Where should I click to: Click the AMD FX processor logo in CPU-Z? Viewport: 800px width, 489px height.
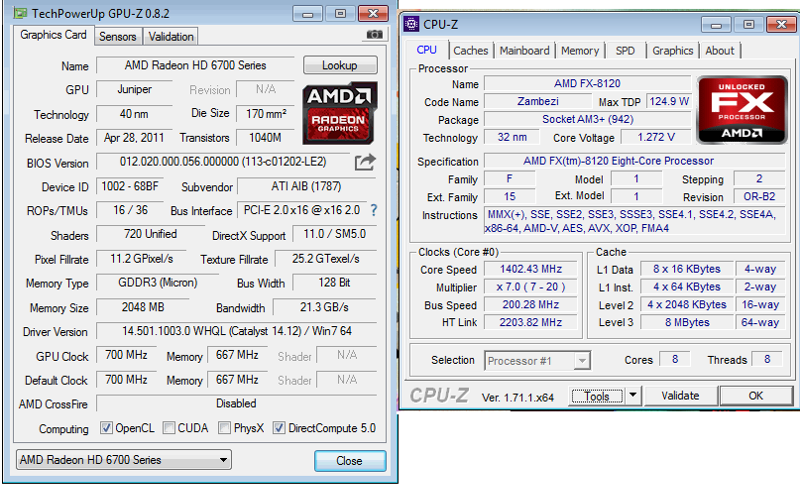742,110
